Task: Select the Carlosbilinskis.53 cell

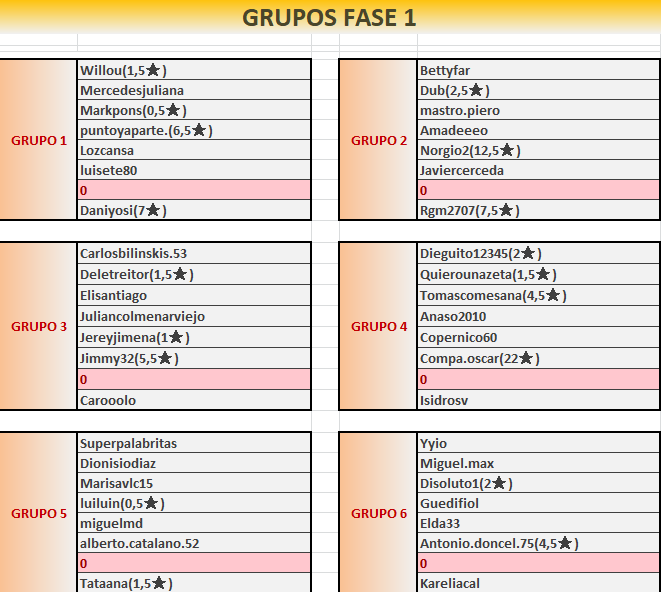Action: 194,254
